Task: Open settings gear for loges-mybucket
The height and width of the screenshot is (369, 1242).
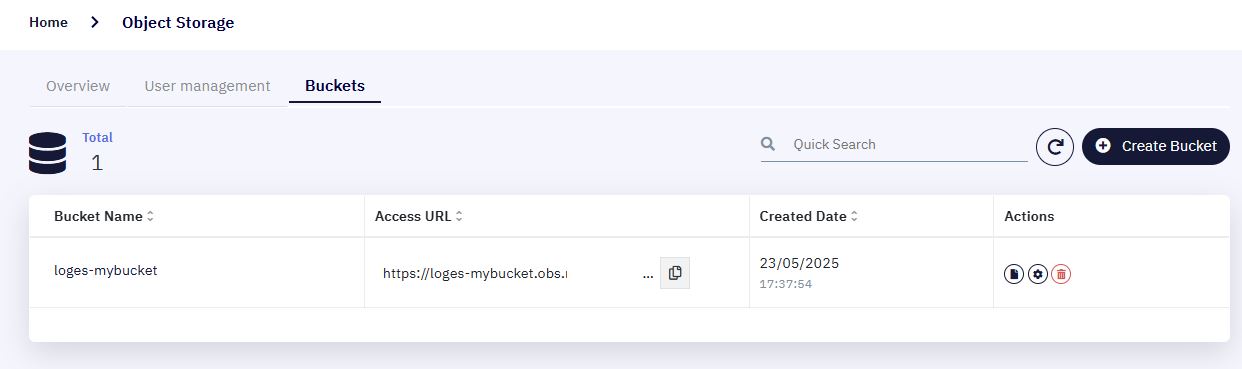Action: 1038,274
